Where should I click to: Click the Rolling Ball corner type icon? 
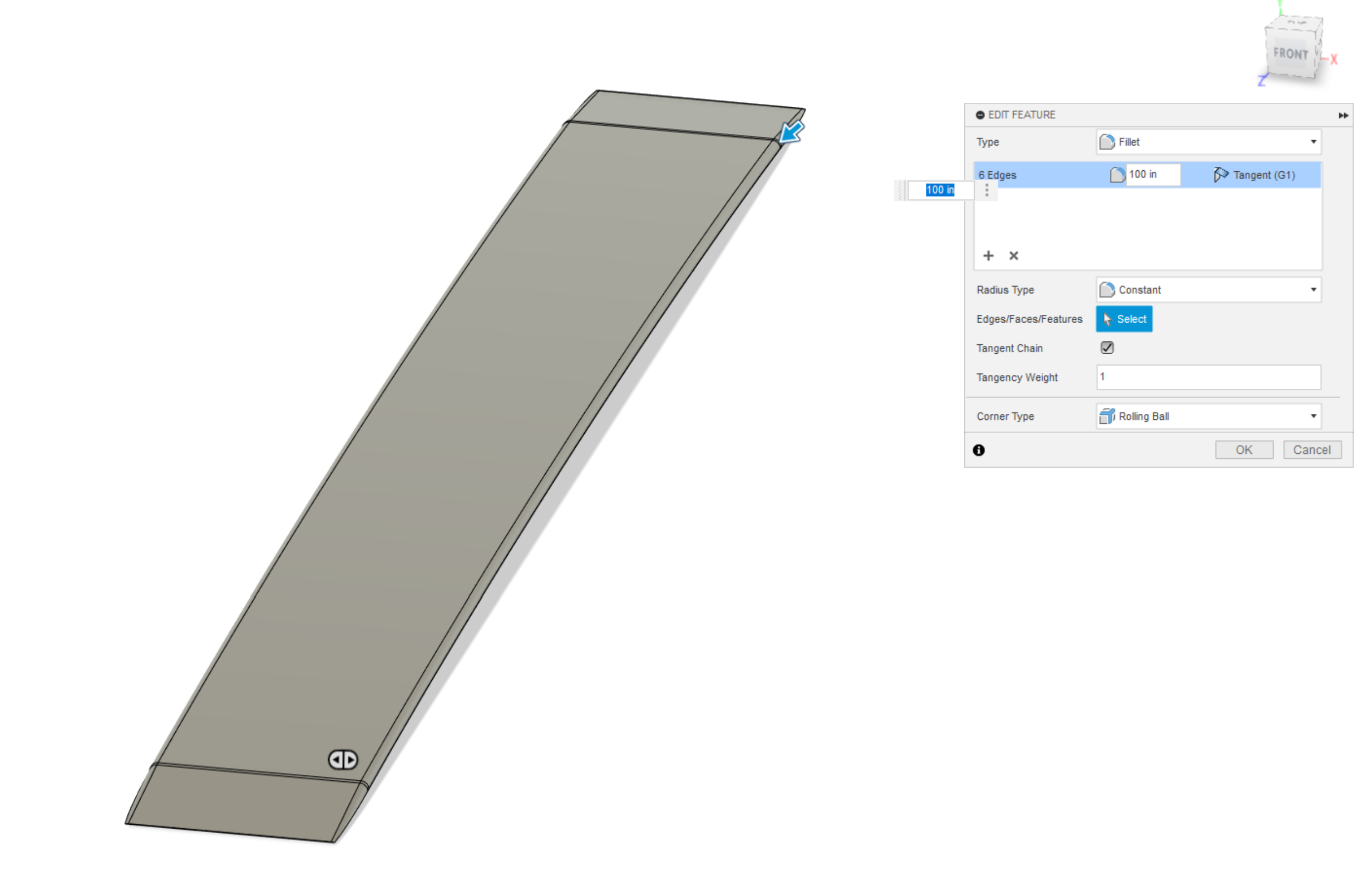pyautogui.click(x=1109, y=415)
